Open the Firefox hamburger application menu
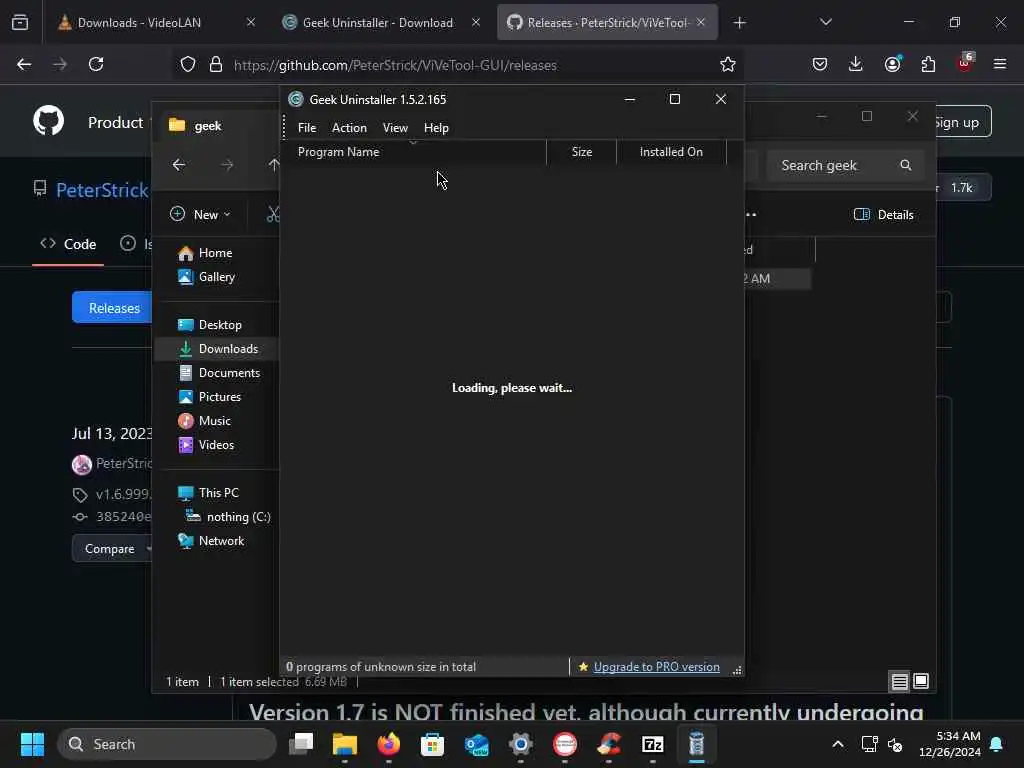The image size is (1024, 768). [1000, 64]
